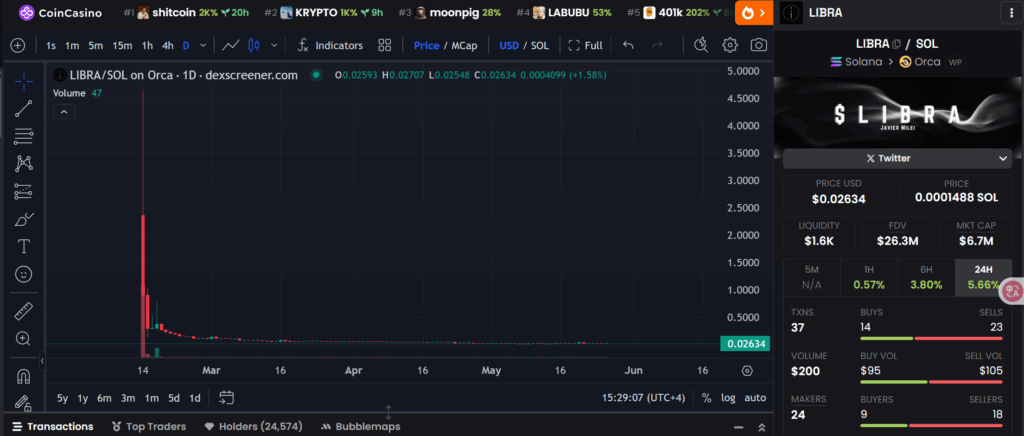Select the brush drawing tool
The height and width of the screenshot is (436, 1024).
24,219
